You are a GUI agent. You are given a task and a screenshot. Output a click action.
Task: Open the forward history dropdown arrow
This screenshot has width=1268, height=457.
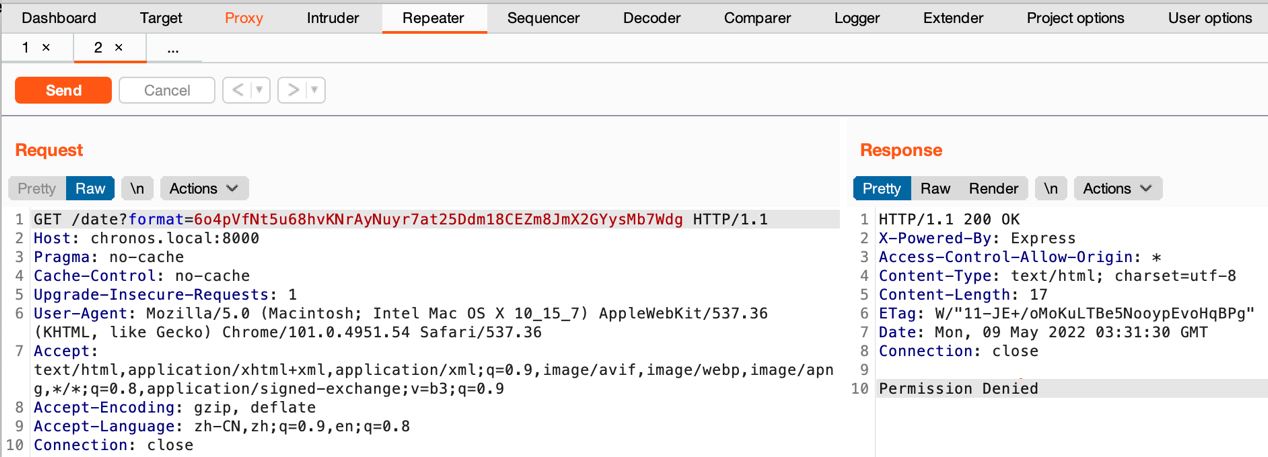(314, 90)
